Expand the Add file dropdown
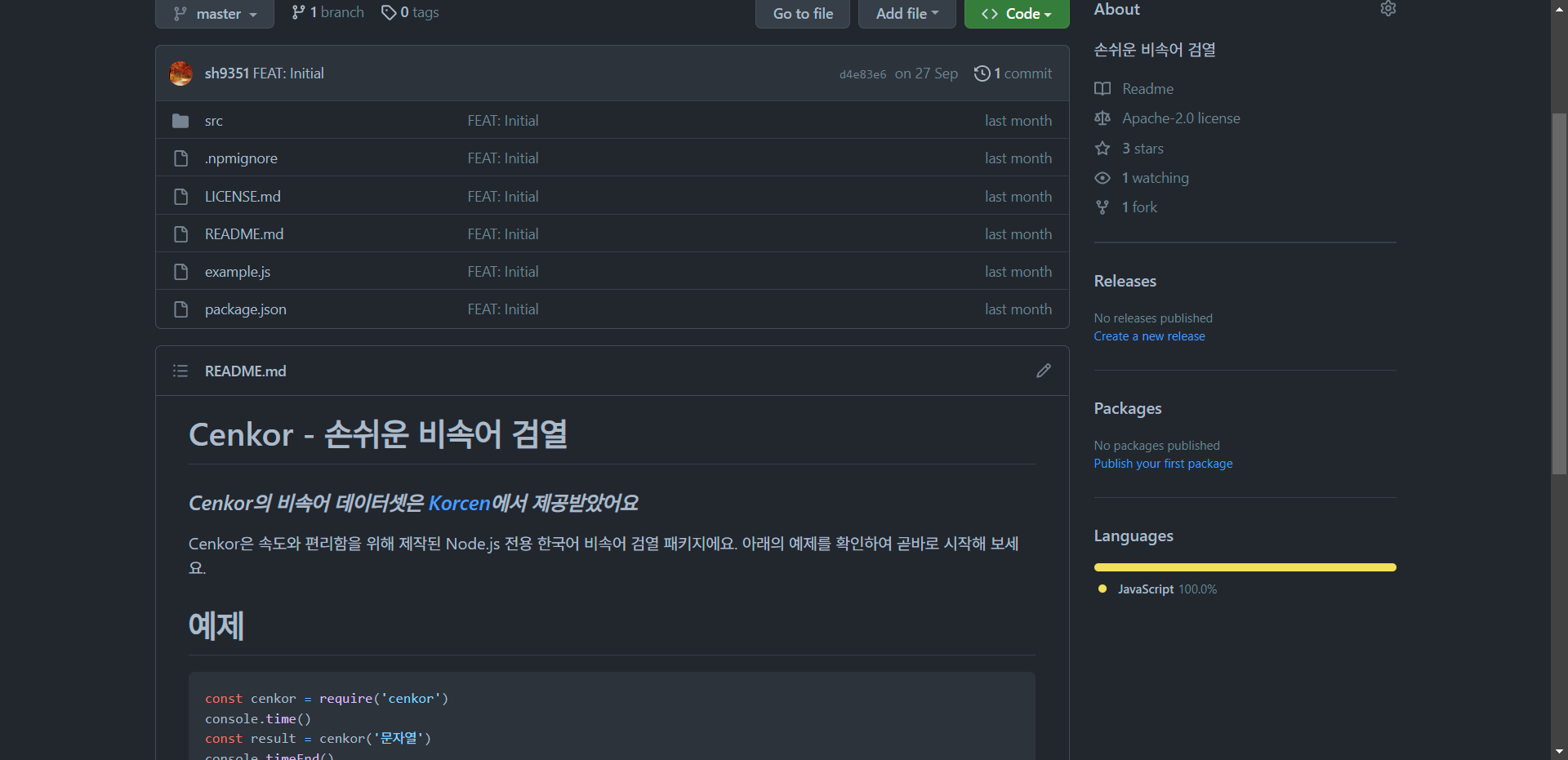Screen dimensions: 1568x760 coord(906,14)
